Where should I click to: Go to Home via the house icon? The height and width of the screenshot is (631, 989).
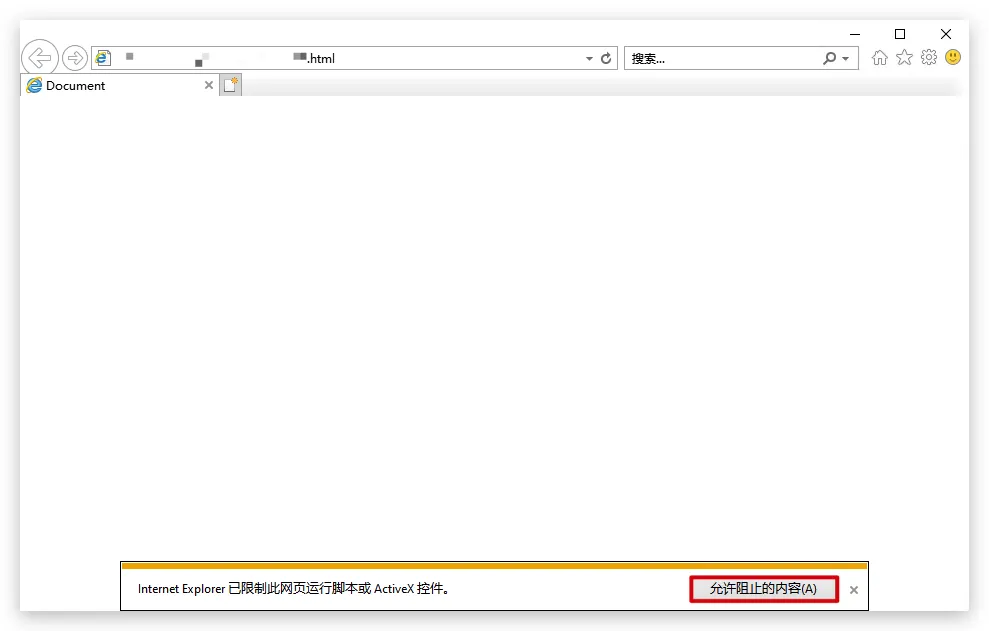(879, 58)
